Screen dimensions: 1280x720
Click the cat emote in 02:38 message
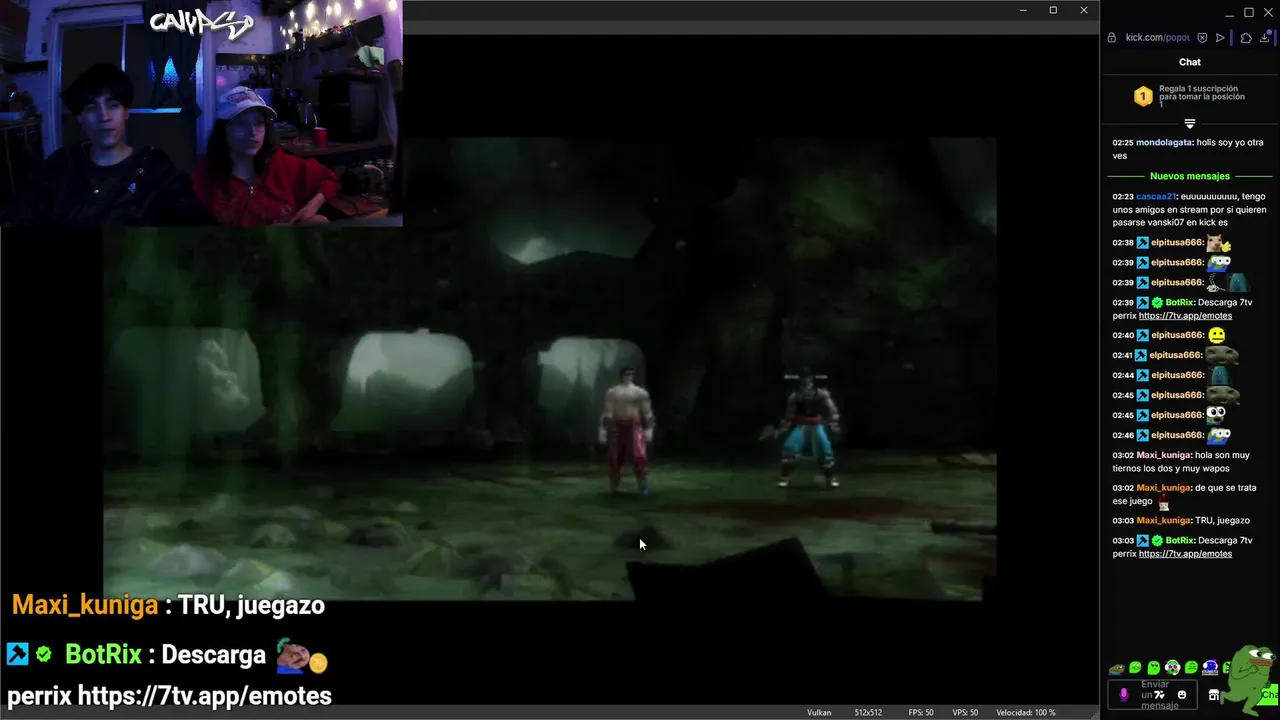(x=1218, y=243)
